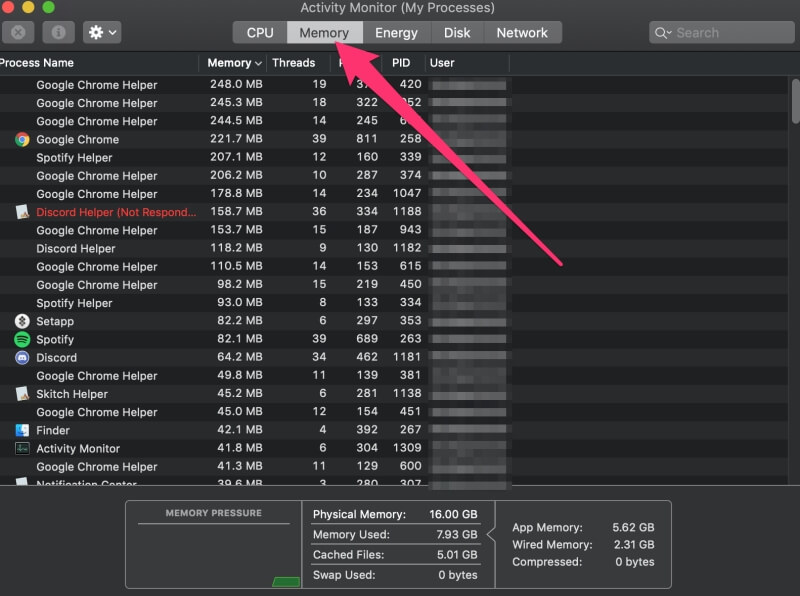Click the Discord app icon
Screen dimensions: 800x596
click(22, 358)
